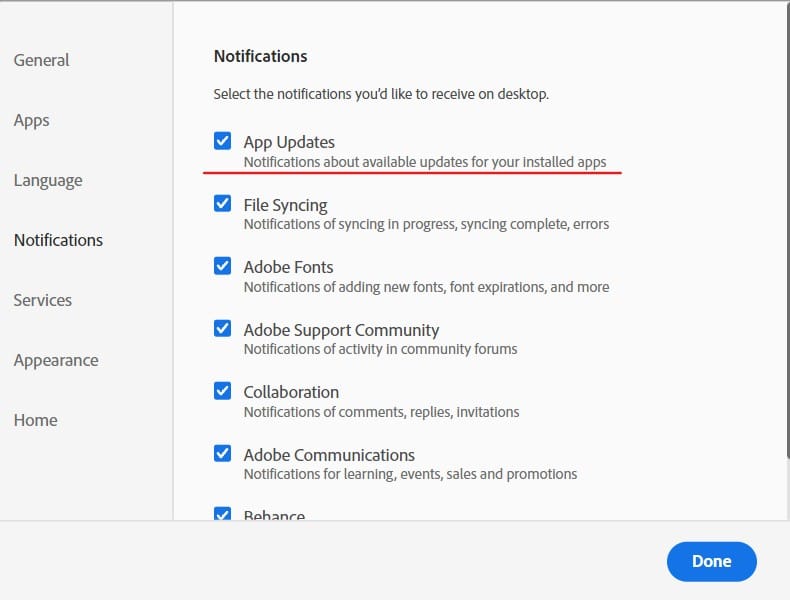Click the App Updates label
The width and height of the screenshot is (790, 600).
point(289,142)
